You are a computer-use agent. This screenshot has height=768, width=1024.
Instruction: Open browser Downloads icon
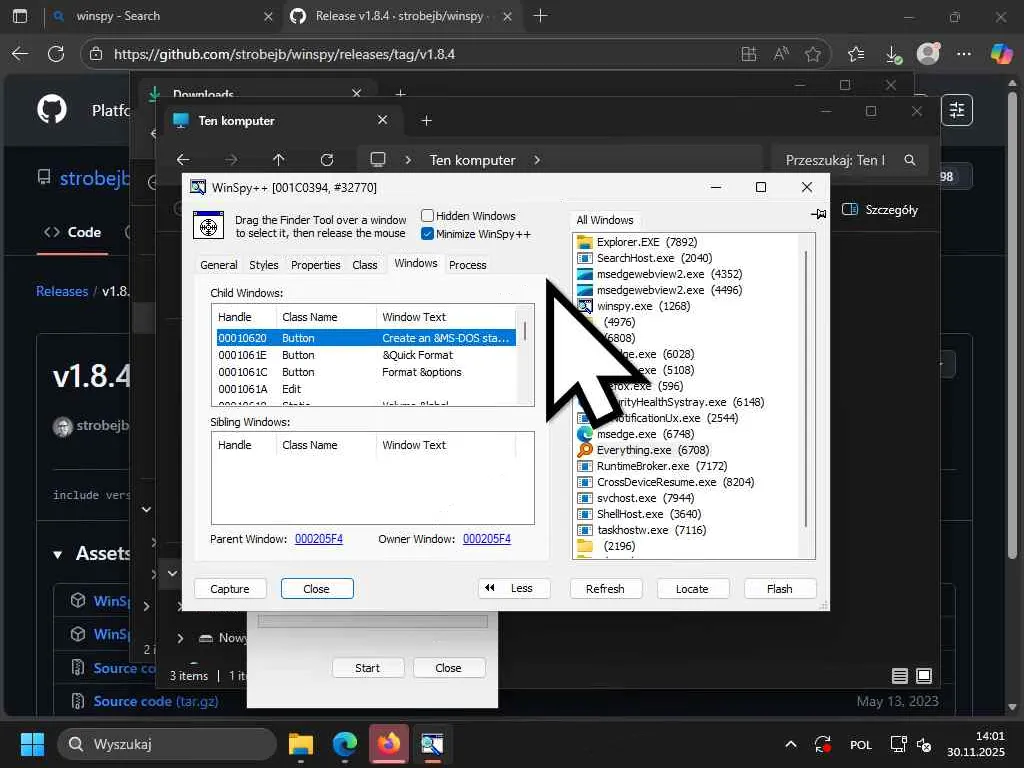[893, 54]
